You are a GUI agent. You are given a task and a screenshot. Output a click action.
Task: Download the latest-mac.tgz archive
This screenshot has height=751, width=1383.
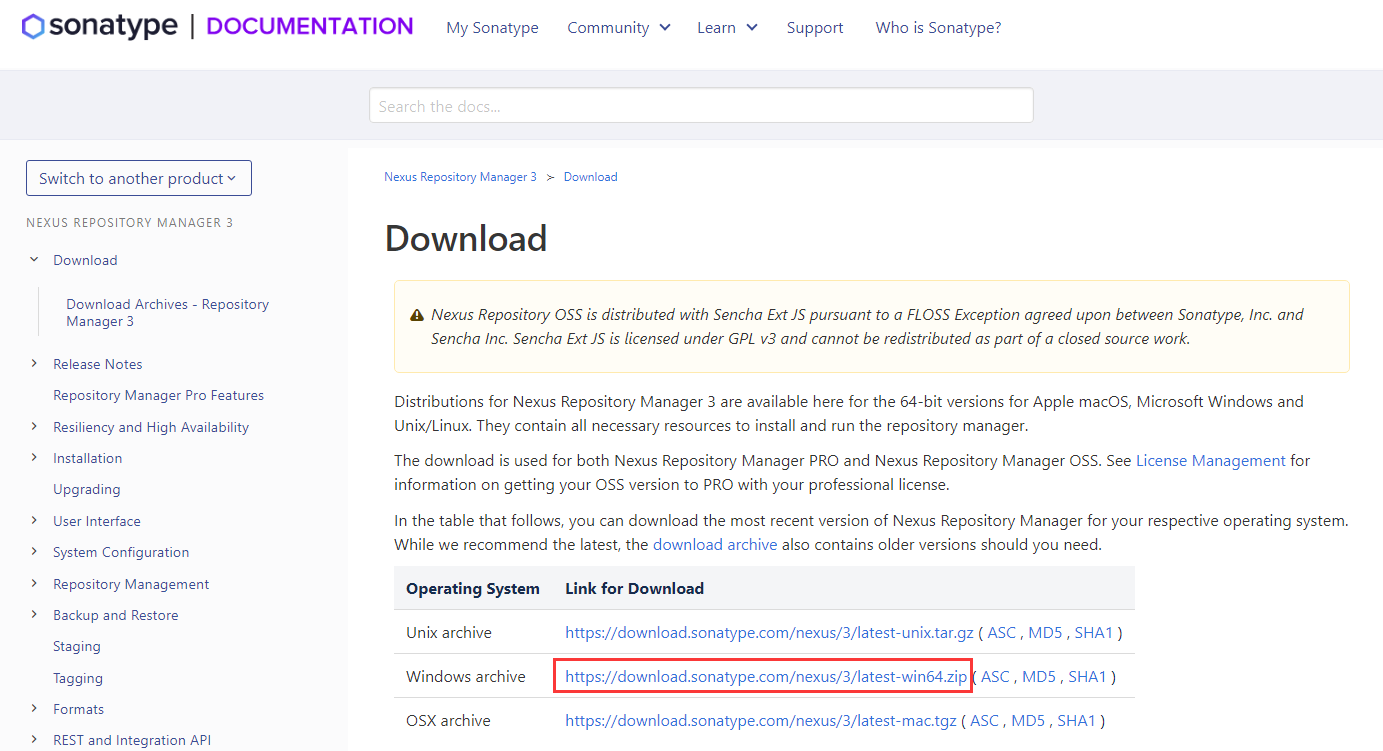(x=761, y=721)
